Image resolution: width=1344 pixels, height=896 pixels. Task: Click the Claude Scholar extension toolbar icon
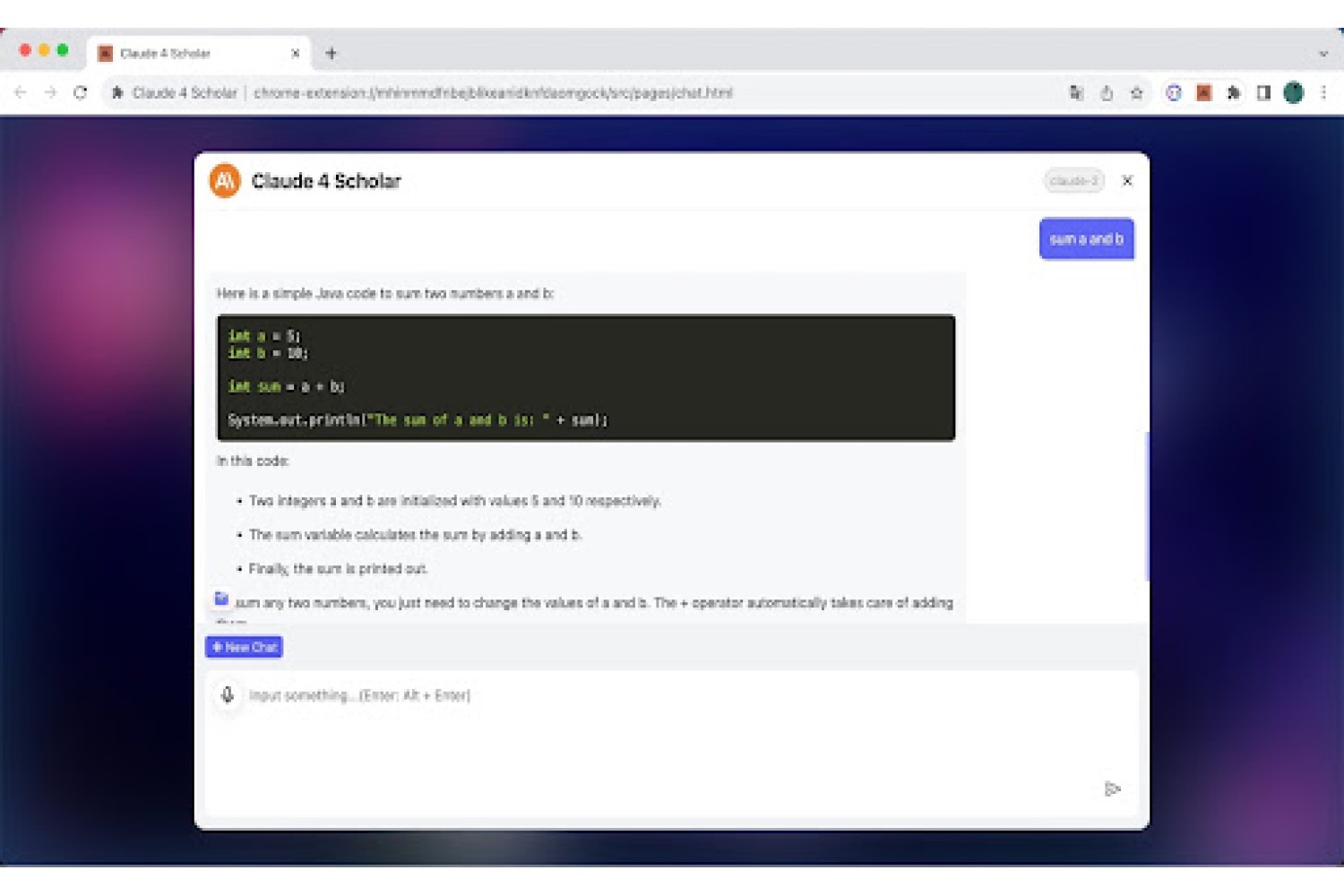click(x=1204, y=92)
